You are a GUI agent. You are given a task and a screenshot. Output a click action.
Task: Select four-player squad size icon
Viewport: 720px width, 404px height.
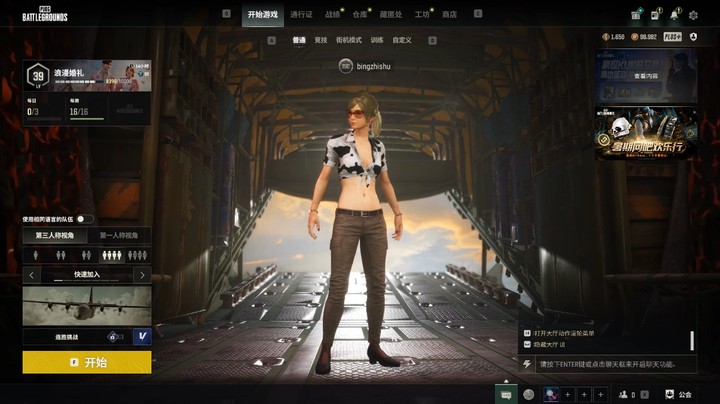(x=112, y=255)
